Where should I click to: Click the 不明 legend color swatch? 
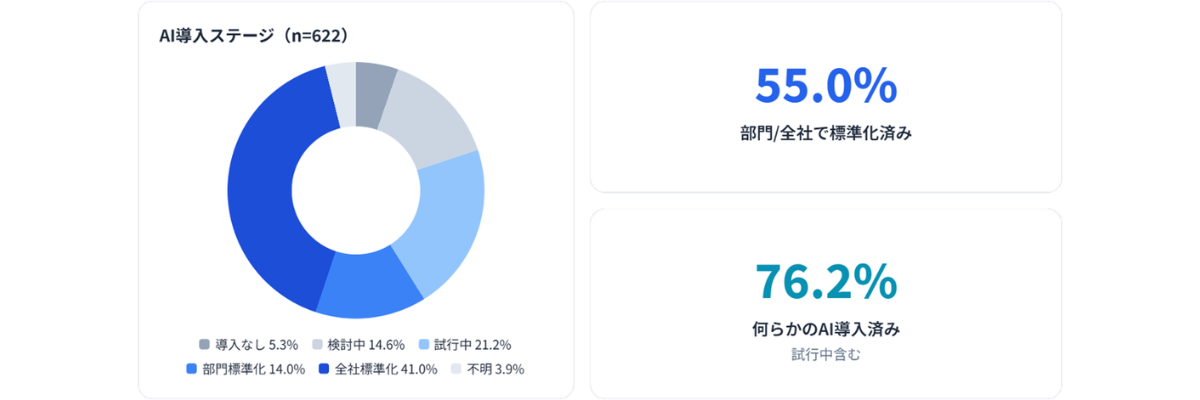457,369
